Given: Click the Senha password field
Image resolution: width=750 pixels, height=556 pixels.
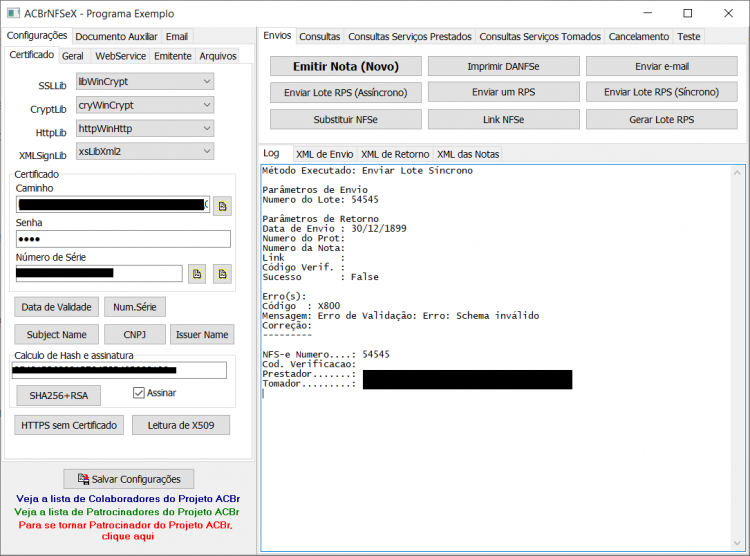Looking at the screenshot, I should pyautogui.click(x=123, y=239).
